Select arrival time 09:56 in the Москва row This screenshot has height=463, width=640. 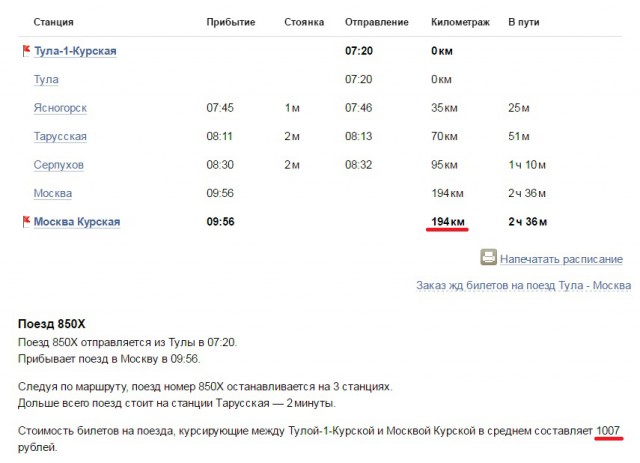tap(220, 193)
